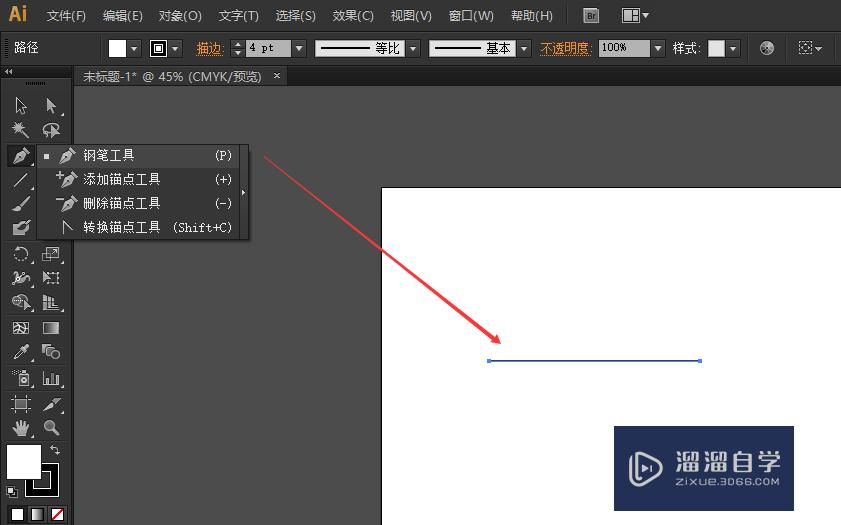Click the control bar fill swatch
841x525 pixels.
pyautogui.click(x=117, y=49)
